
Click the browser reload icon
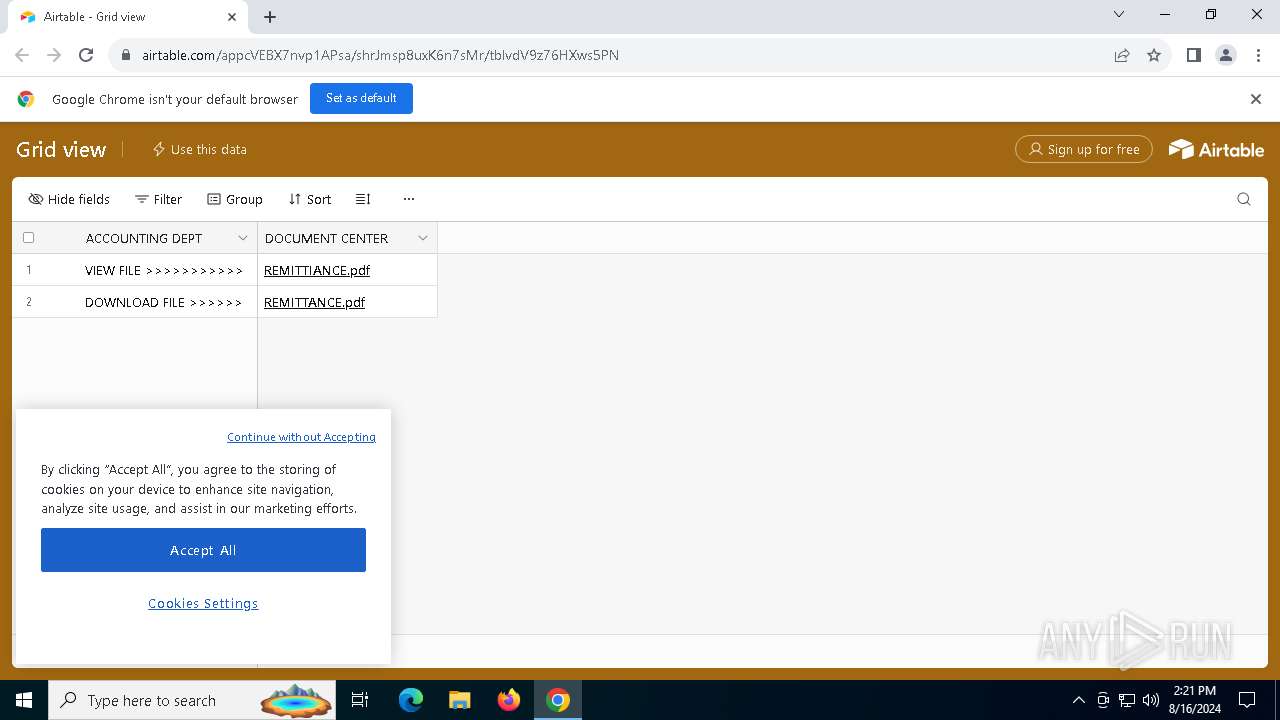(86, 55)
